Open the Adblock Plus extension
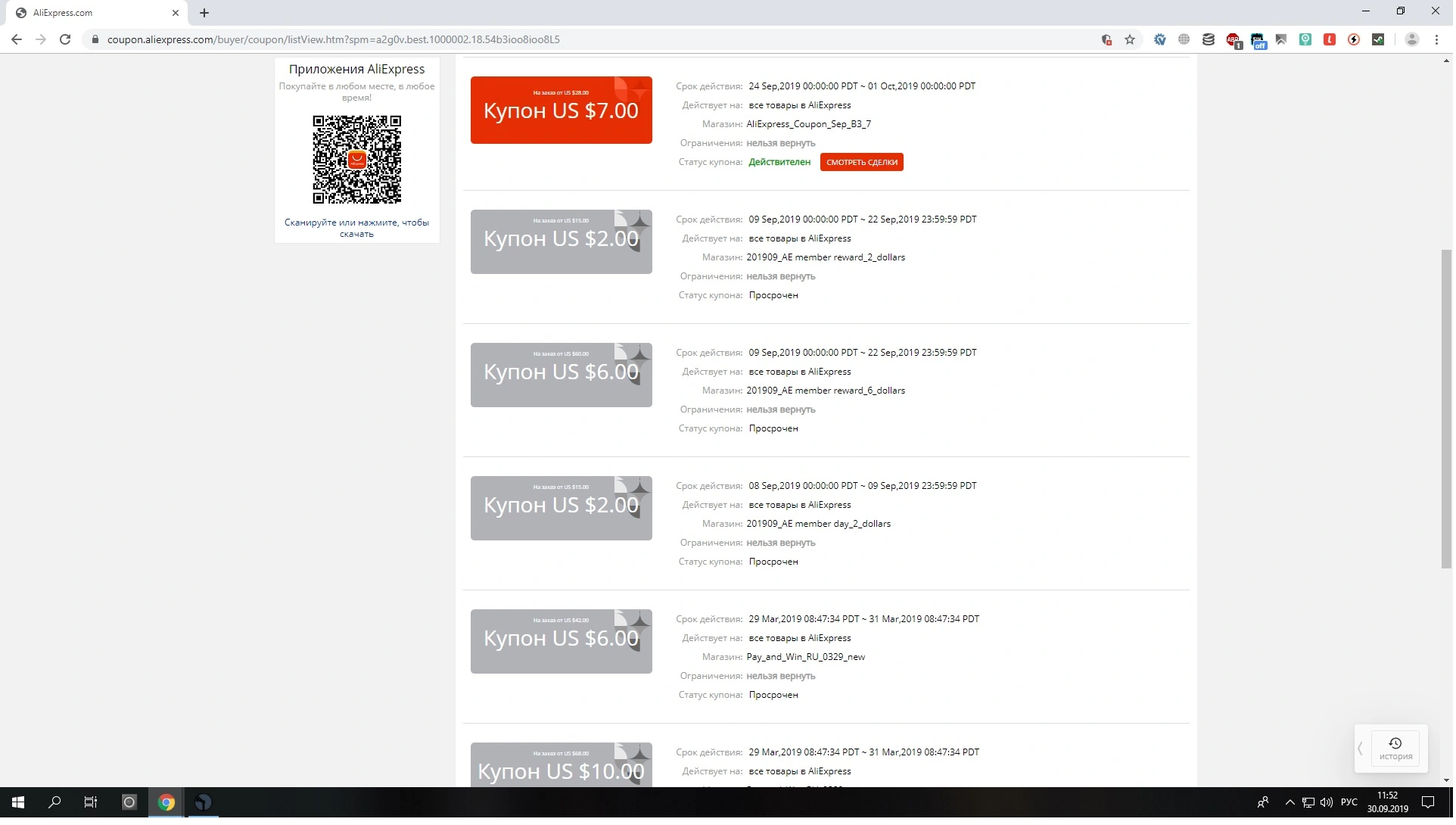 (x=1234, y=40)
